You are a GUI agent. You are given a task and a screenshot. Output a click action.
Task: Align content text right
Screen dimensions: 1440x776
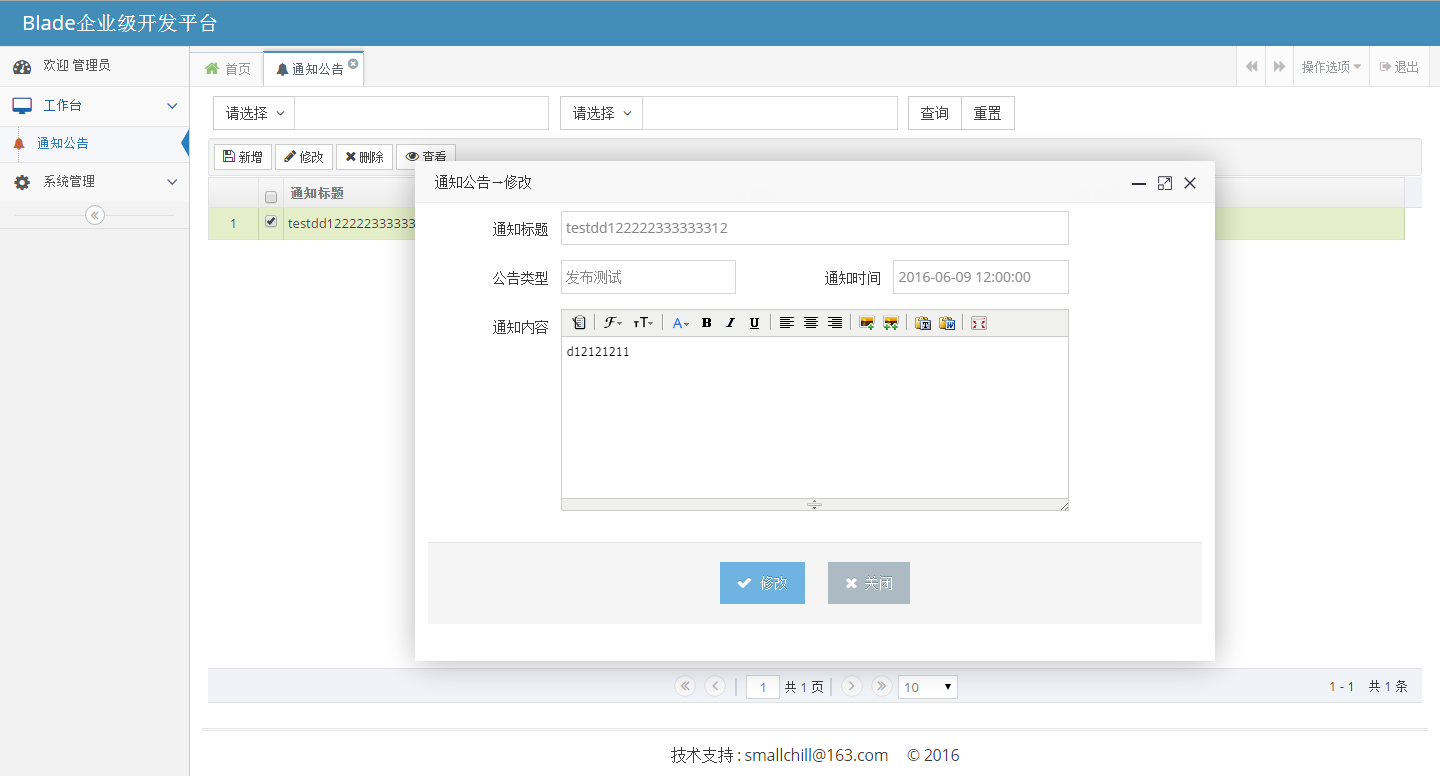coord(835,323)
